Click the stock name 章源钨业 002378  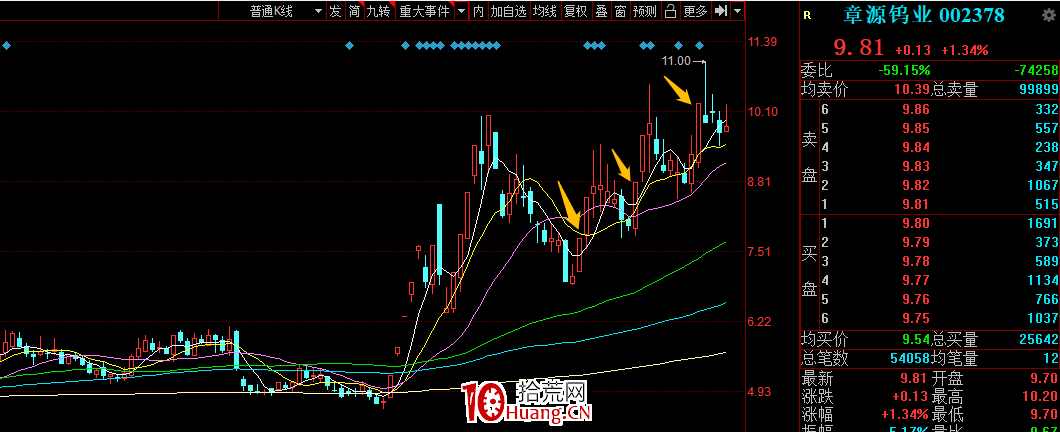point(923,15)
